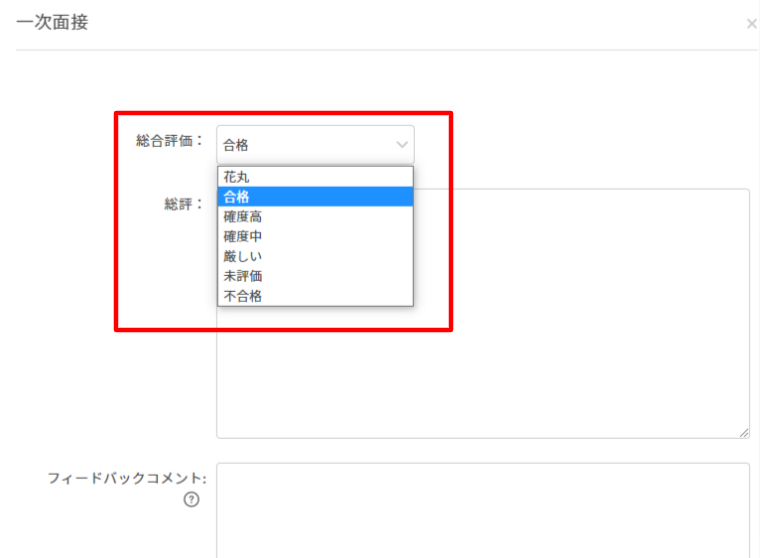The height and width of the screenshot is (558, 760).
Task: Focus the フィードバックコメント text box
Action: coord(482,508)
